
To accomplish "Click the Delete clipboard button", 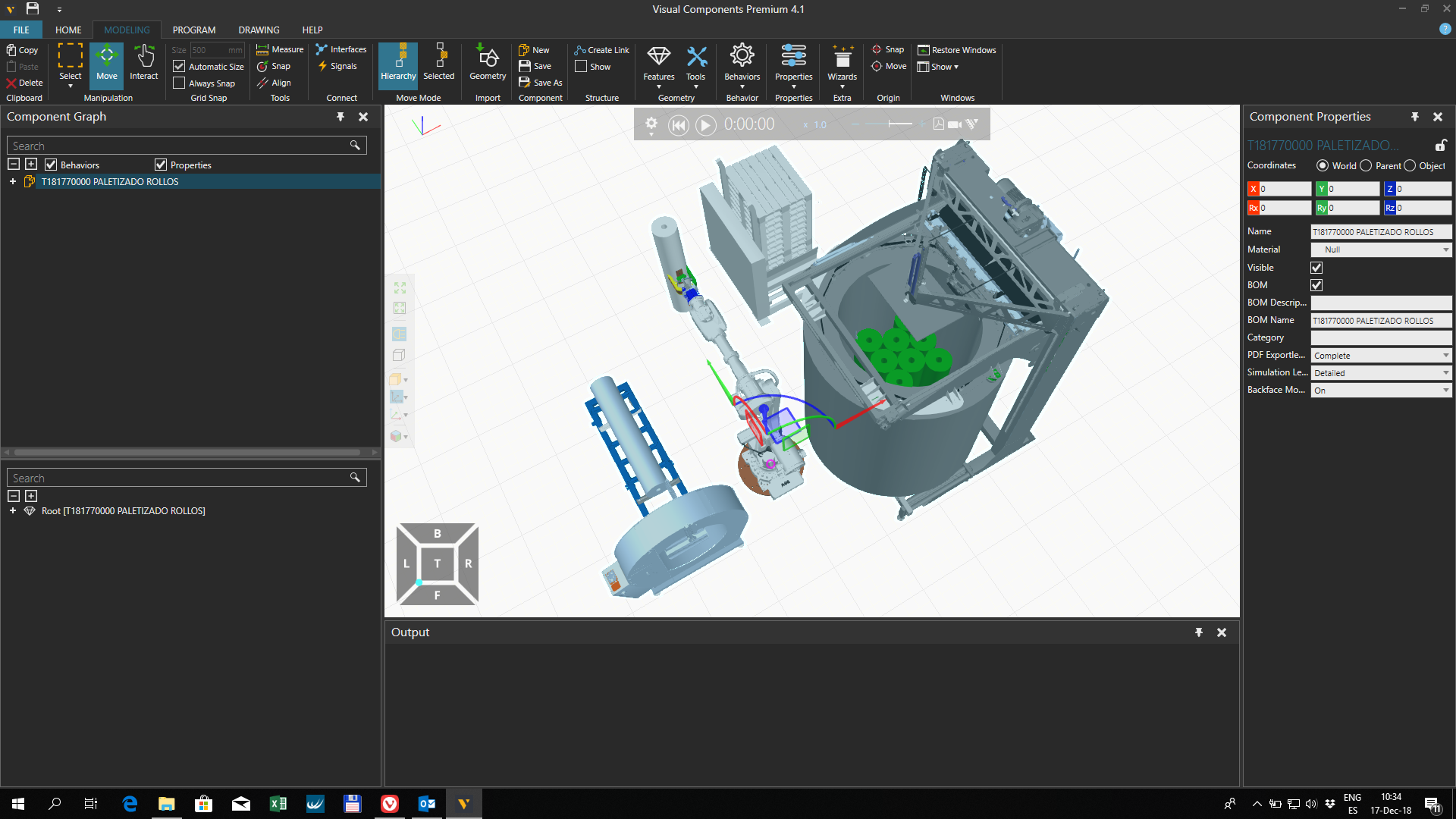I will (x=24, y=83).
